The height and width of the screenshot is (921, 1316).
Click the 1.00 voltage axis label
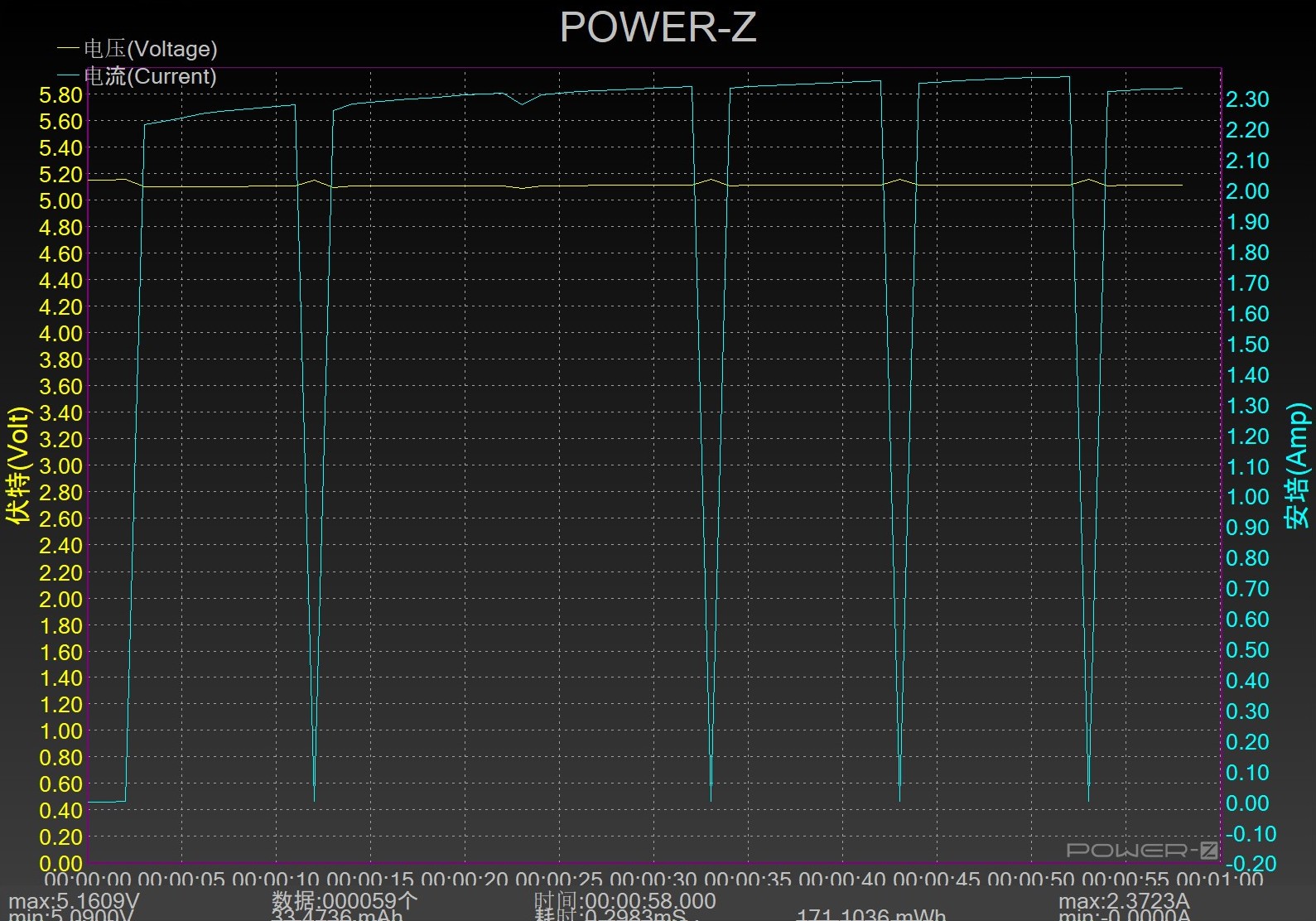tap(60, 731)
